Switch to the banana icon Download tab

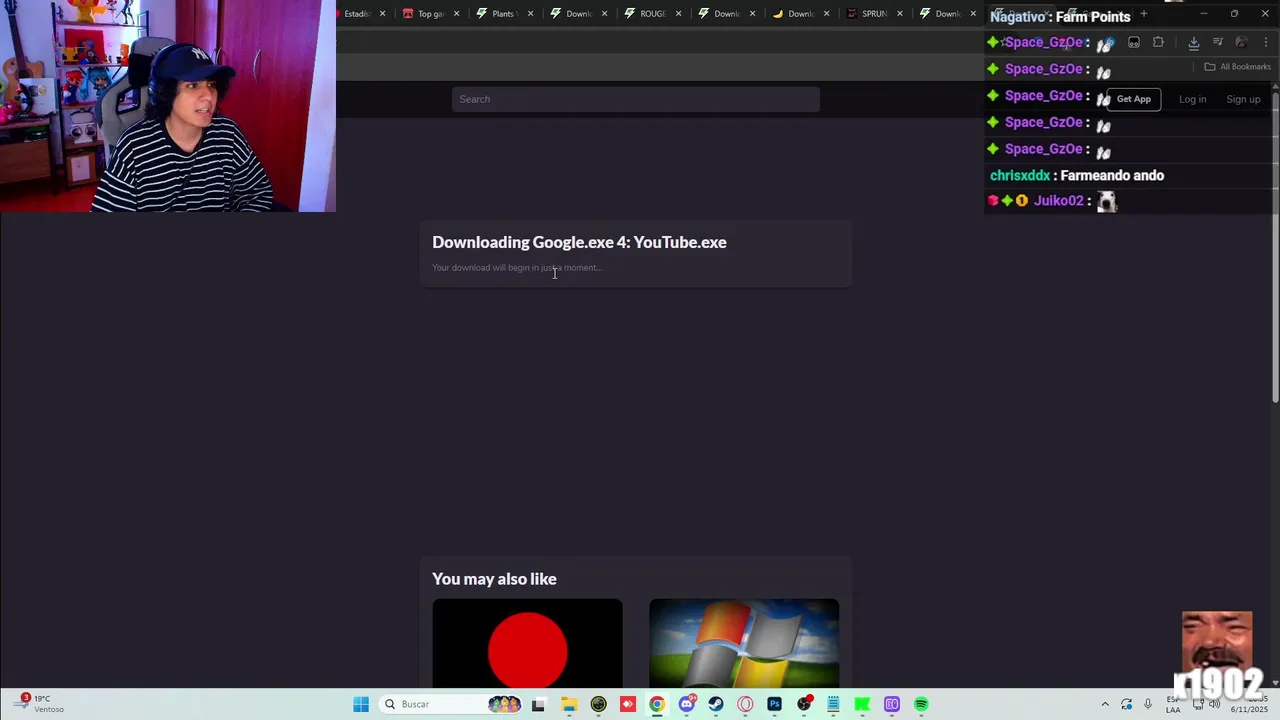(799, 14)
